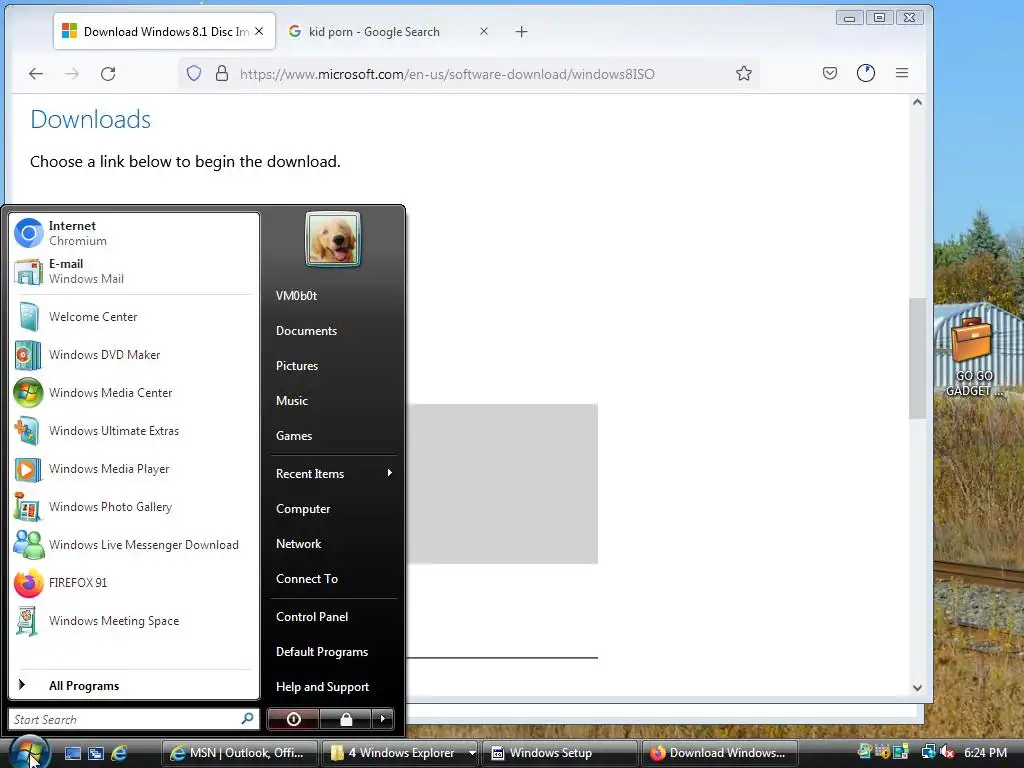Switch to Windows Setup taskbar button

click(560, 753)
